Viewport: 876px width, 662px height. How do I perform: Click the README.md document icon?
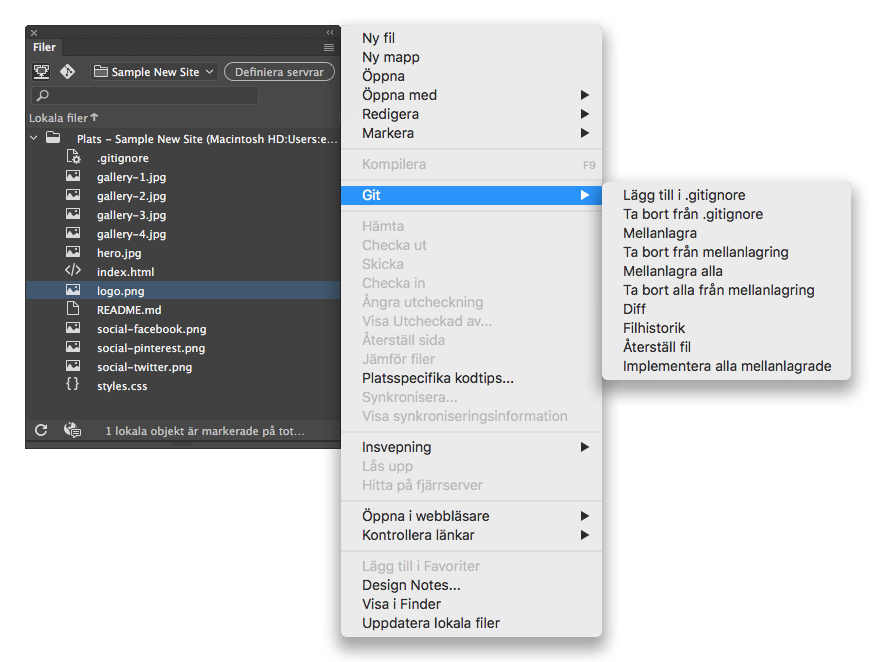73,309
